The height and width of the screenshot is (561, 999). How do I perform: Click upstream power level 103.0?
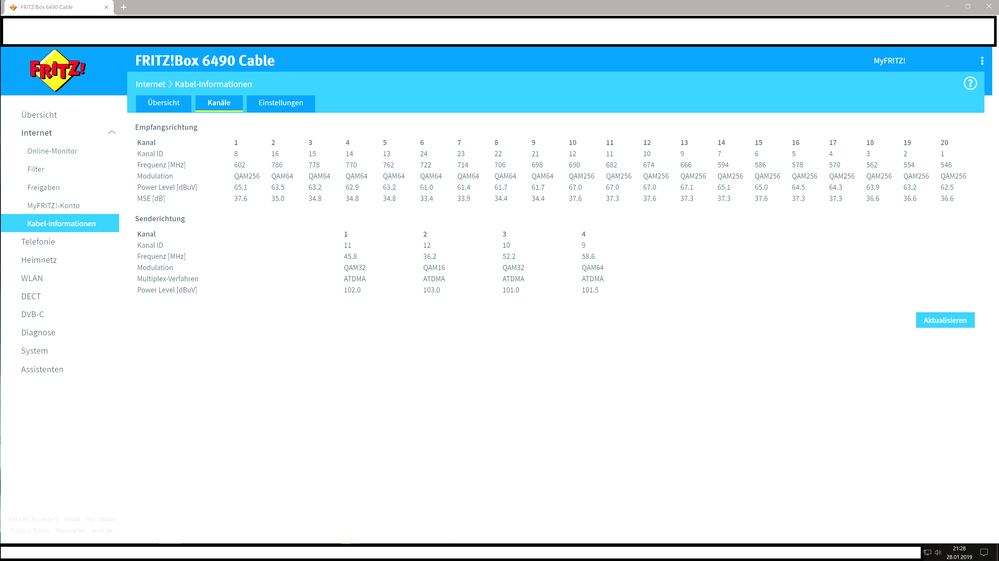tap(431, 290)
